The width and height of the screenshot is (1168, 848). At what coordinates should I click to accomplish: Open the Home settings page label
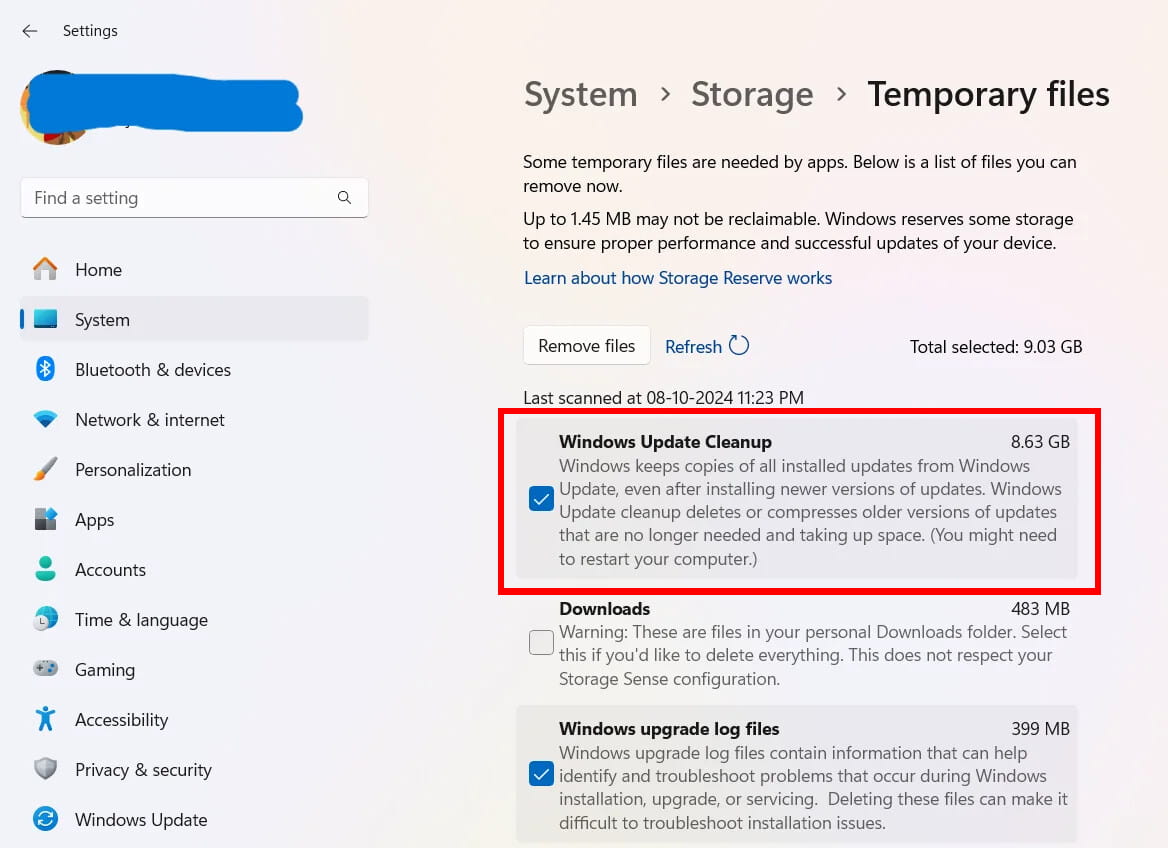coord(98,270)
